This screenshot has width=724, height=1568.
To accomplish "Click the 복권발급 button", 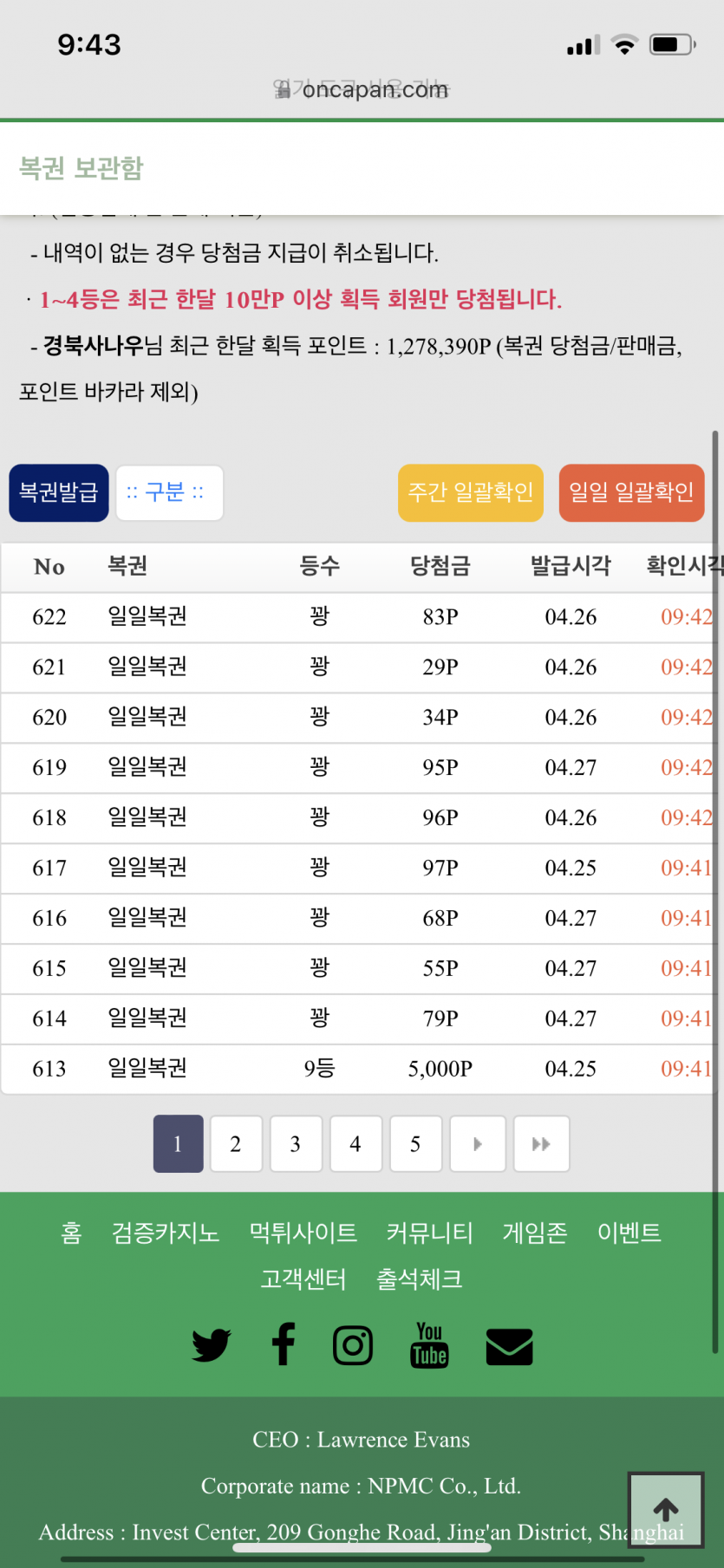I will click(59, 493).
